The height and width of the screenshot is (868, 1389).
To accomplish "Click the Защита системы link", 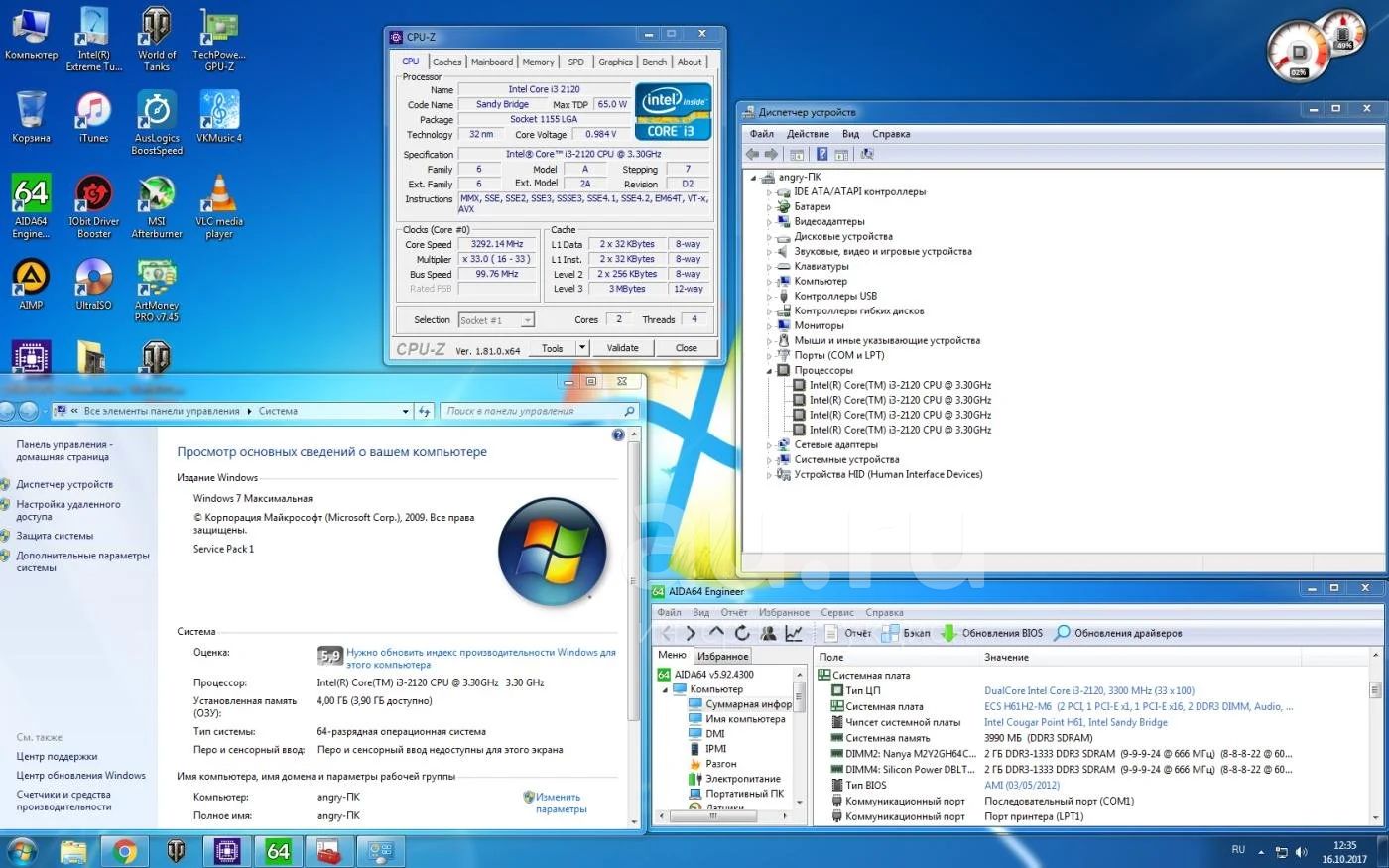I will pyautogui.click(x=55, y=536).
